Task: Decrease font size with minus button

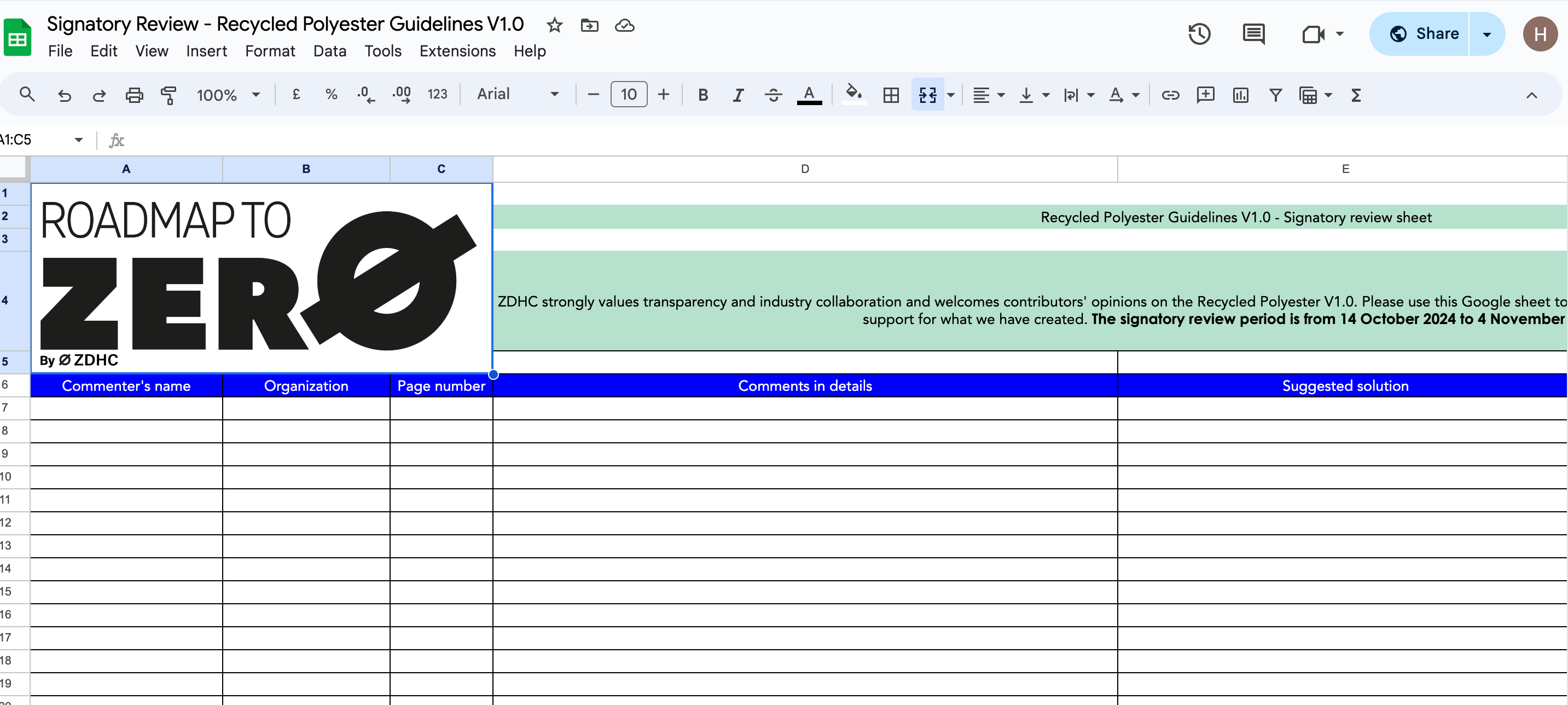Action: 594,94
